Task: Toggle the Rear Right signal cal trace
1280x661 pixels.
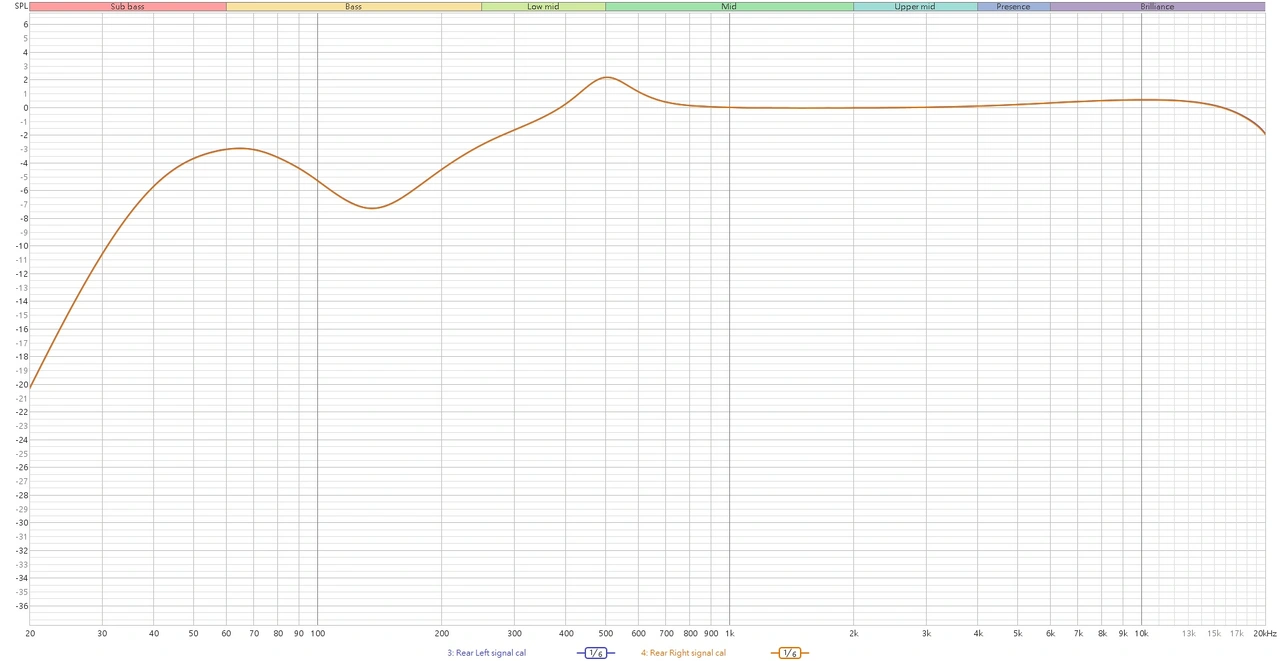Action: [683, 653]
